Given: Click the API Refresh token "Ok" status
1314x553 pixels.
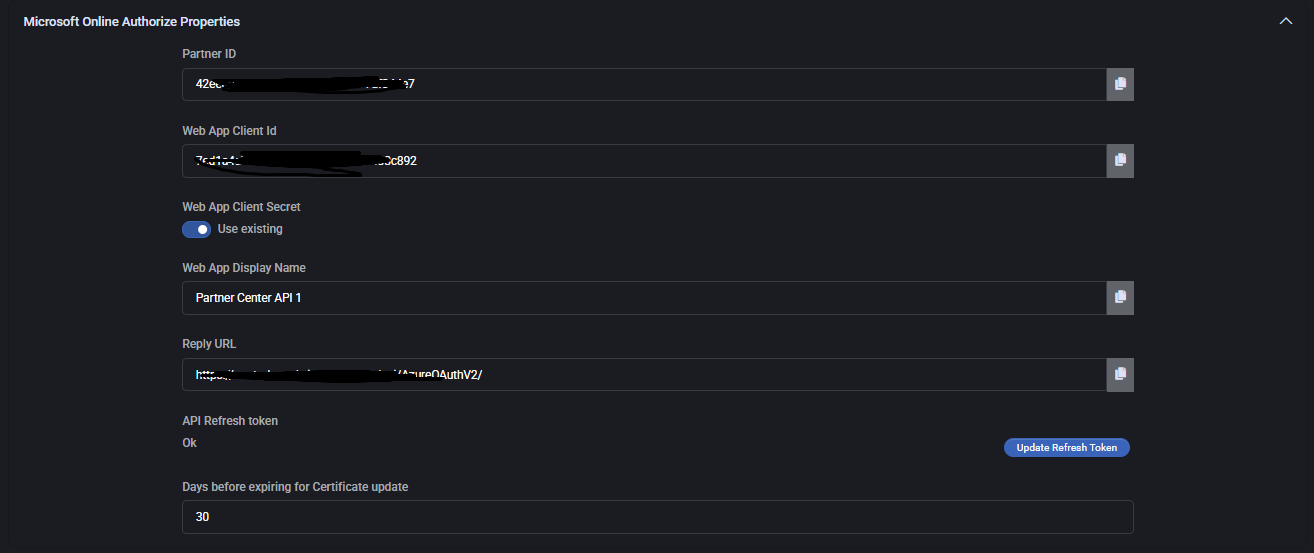Looking at the screenshot, I should point(189,443).
